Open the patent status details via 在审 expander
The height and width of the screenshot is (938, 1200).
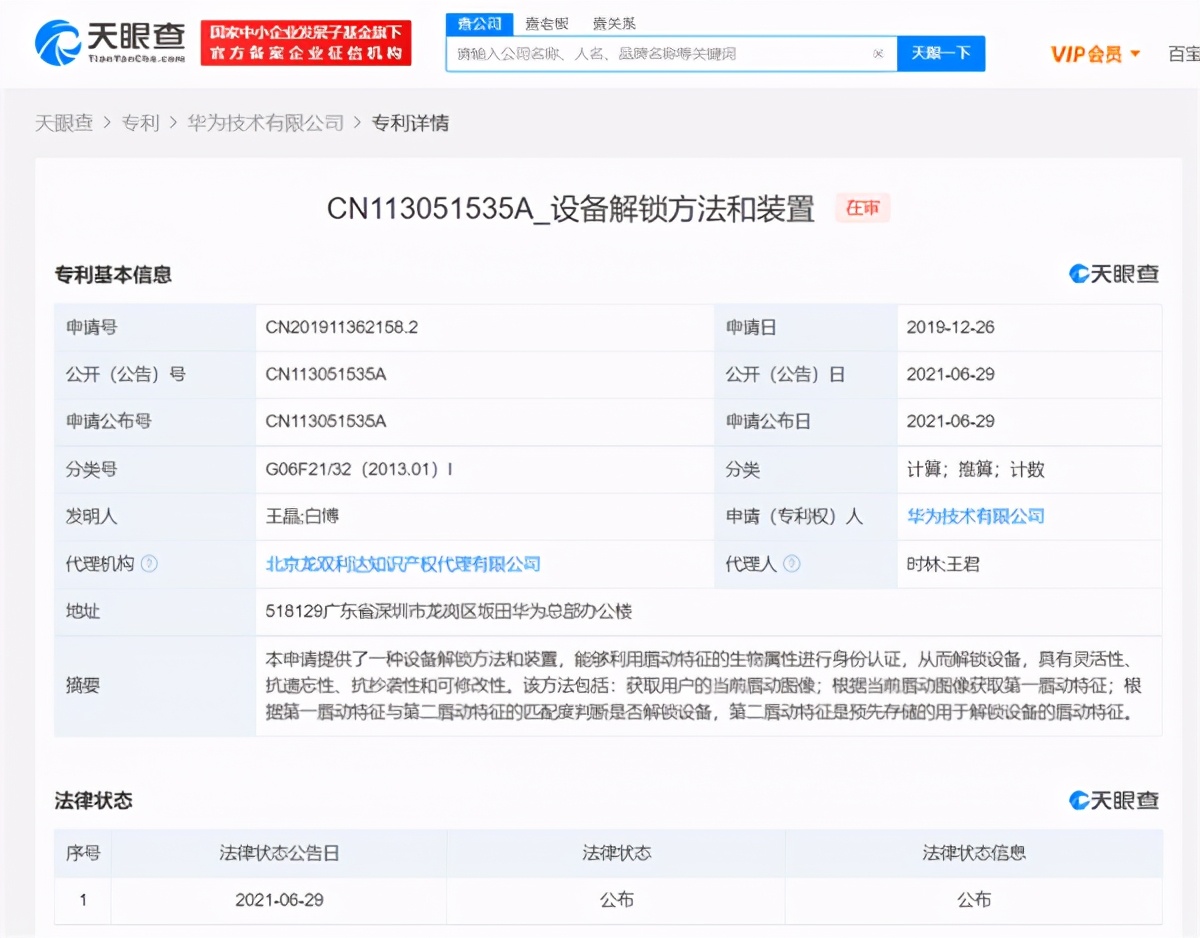tap(862, 208)
